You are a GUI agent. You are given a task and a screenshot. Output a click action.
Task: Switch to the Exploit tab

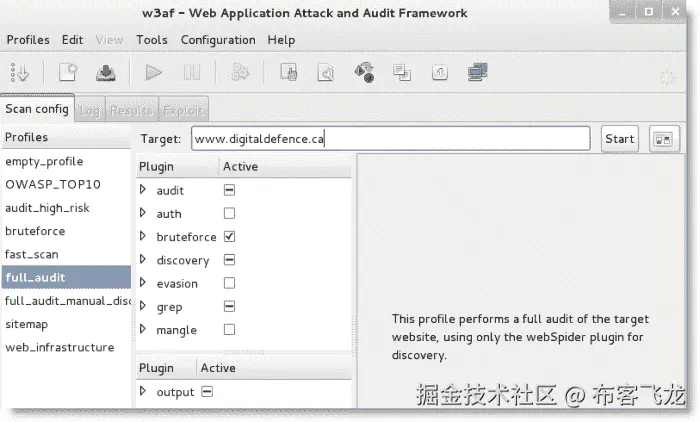click(x=183, y=110)
